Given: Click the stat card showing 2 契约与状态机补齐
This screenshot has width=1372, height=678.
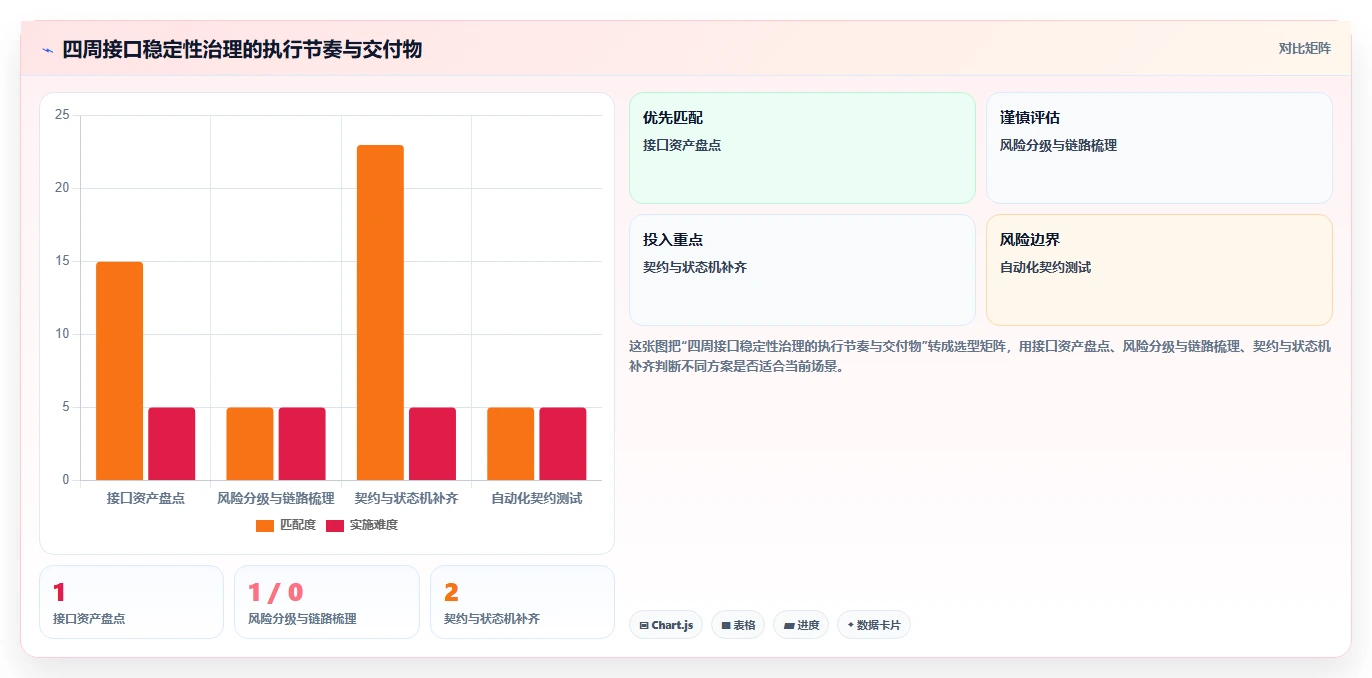Looking at the screenshot, I should coord(522,602).
